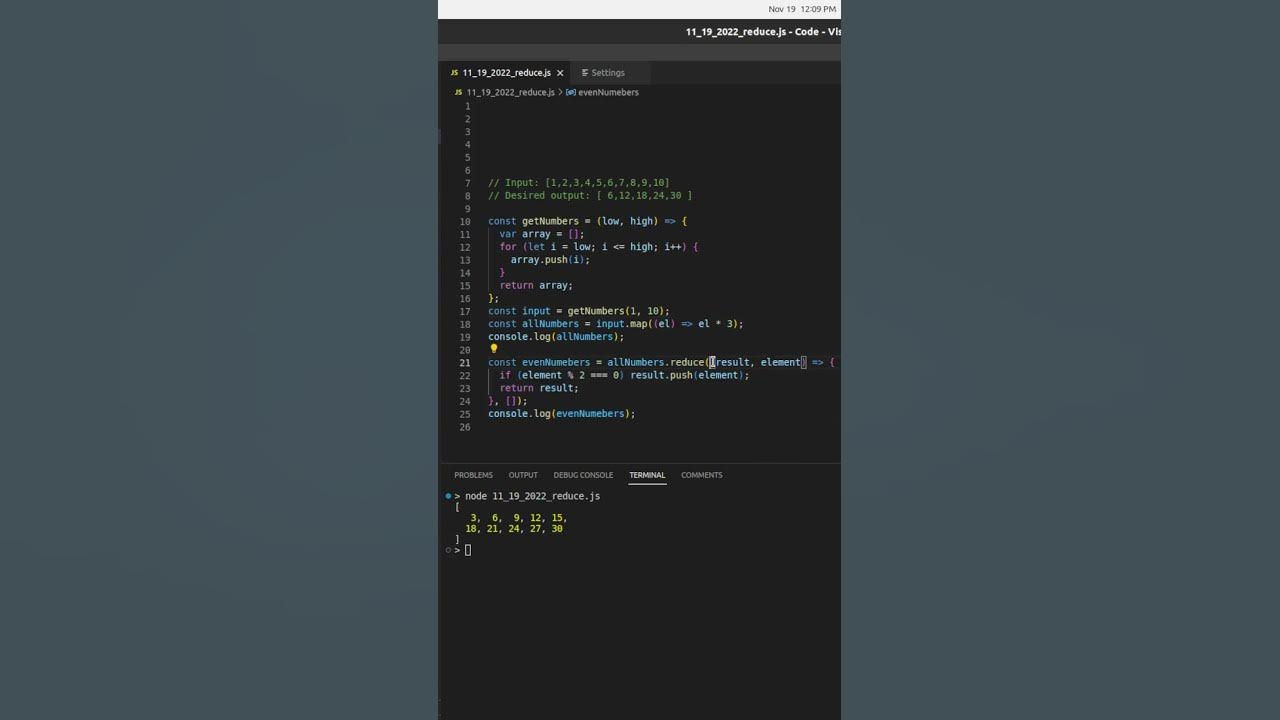Open the COMMENTS panel tab
Screen dimensions: 1280x720
(x=701, y=475)
